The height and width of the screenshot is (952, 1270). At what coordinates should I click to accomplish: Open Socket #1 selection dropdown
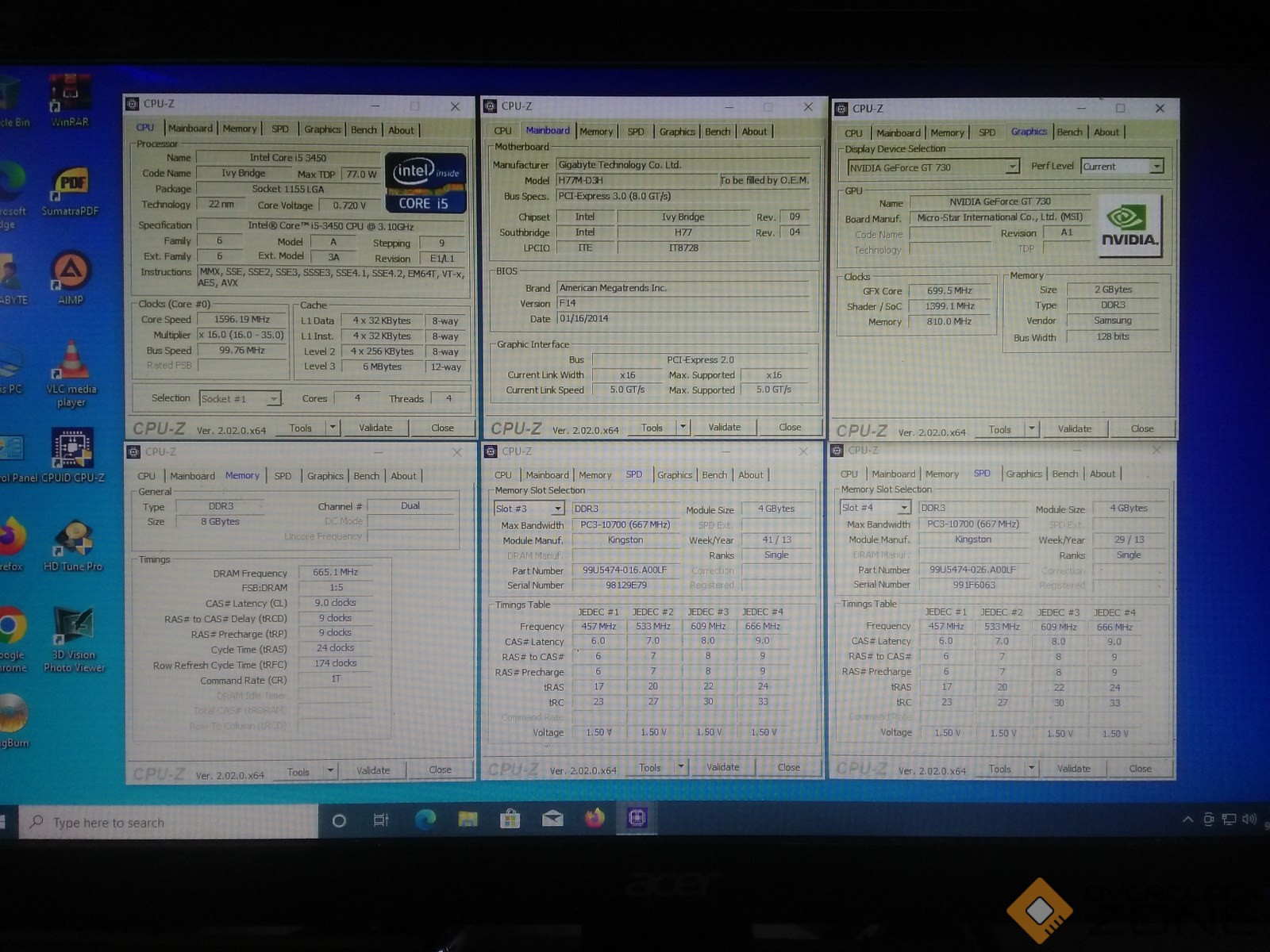241,398
